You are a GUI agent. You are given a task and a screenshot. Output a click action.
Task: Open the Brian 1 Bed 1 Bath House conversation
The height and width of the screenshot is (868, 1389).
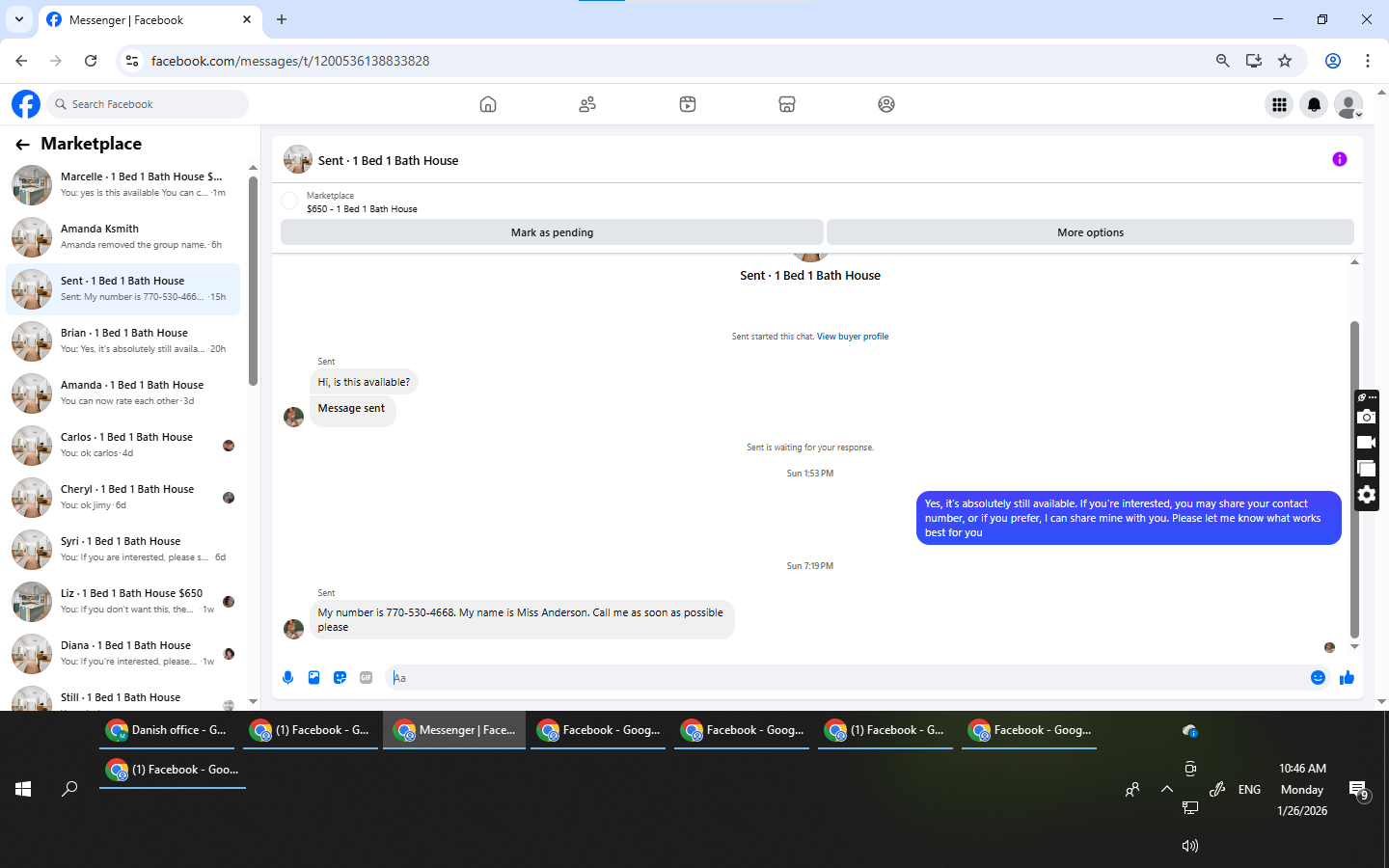tap(123, 340)
